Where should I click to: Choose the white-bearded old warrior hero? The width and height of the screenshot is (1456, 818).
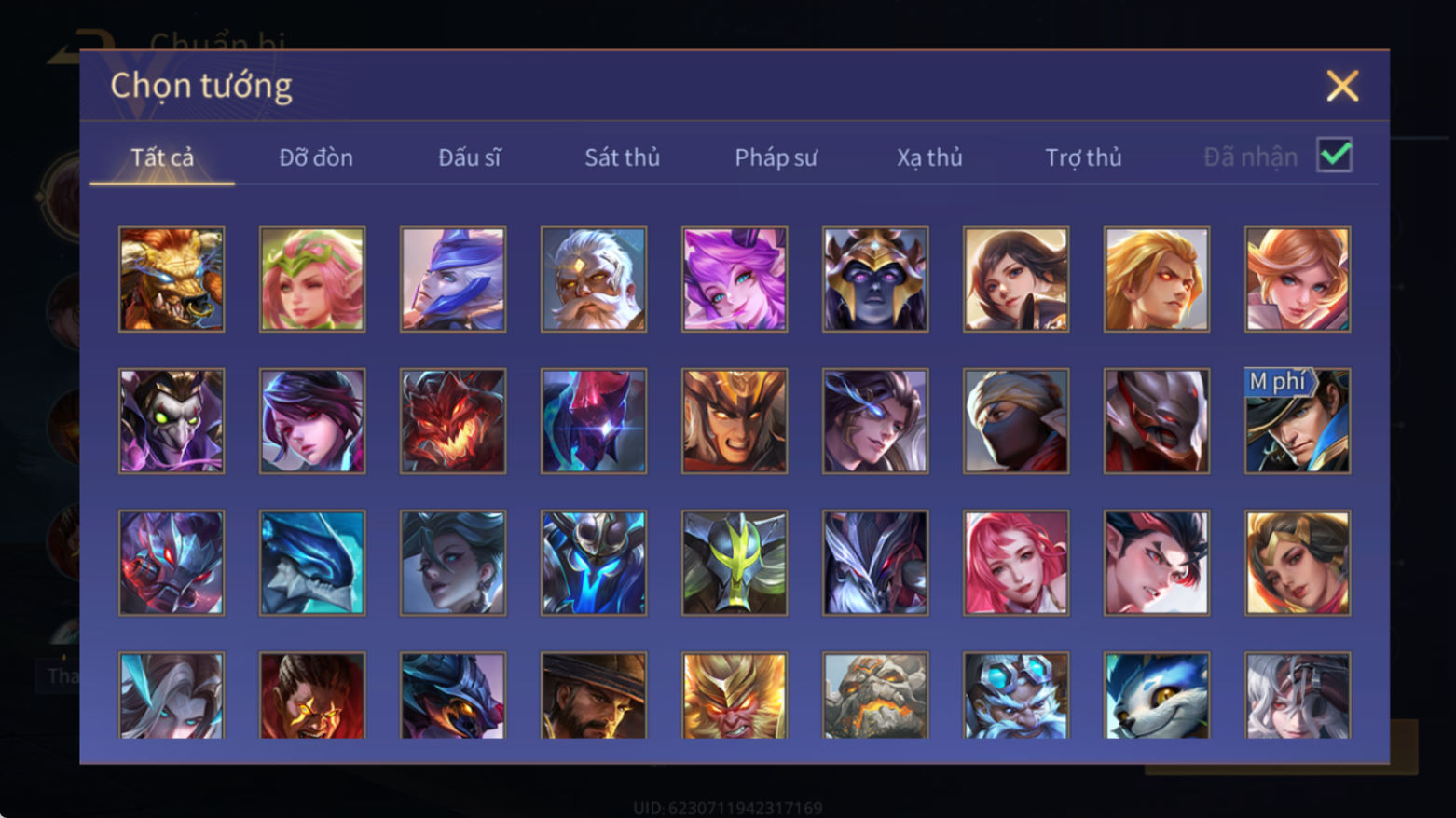pyautogui.click(x=594, y=279)
